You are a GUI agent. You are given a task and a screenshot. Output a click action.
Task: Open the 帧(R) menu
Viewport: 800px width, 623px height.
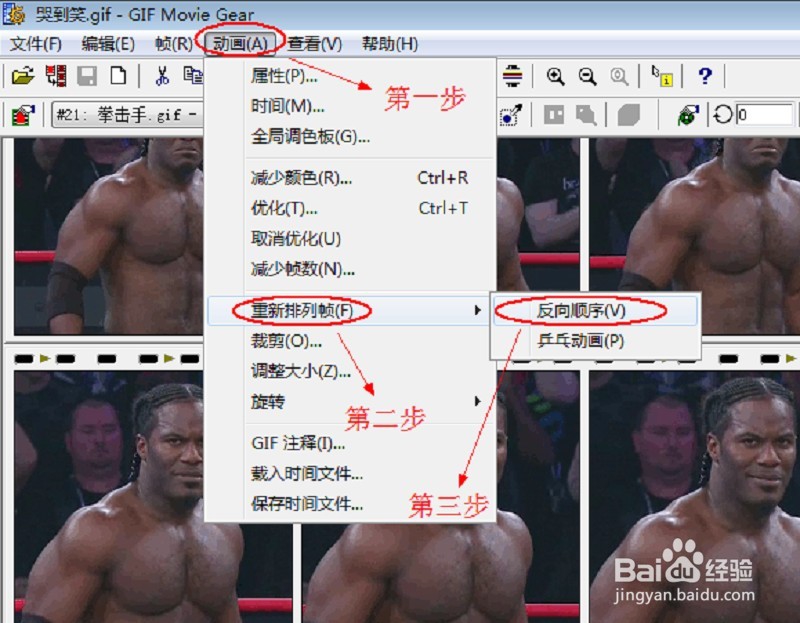point(173,44)
